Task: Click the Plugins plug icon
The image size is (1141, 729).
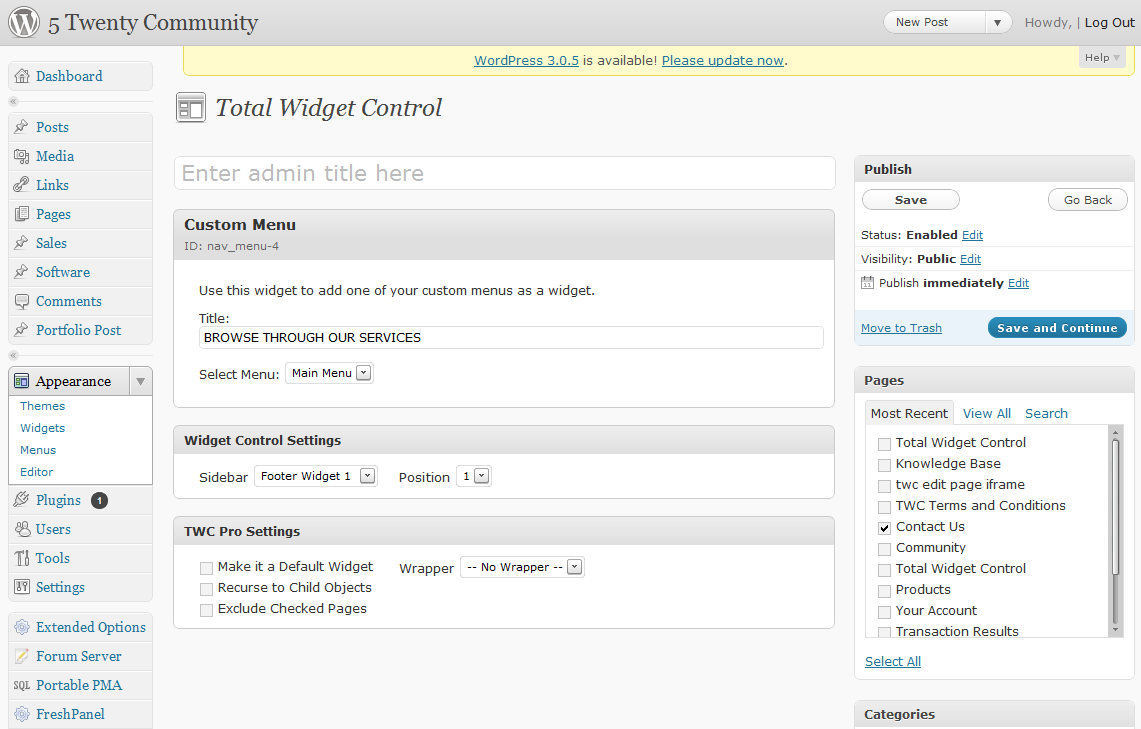Action: pyautogui.click(x=22, y=500)
